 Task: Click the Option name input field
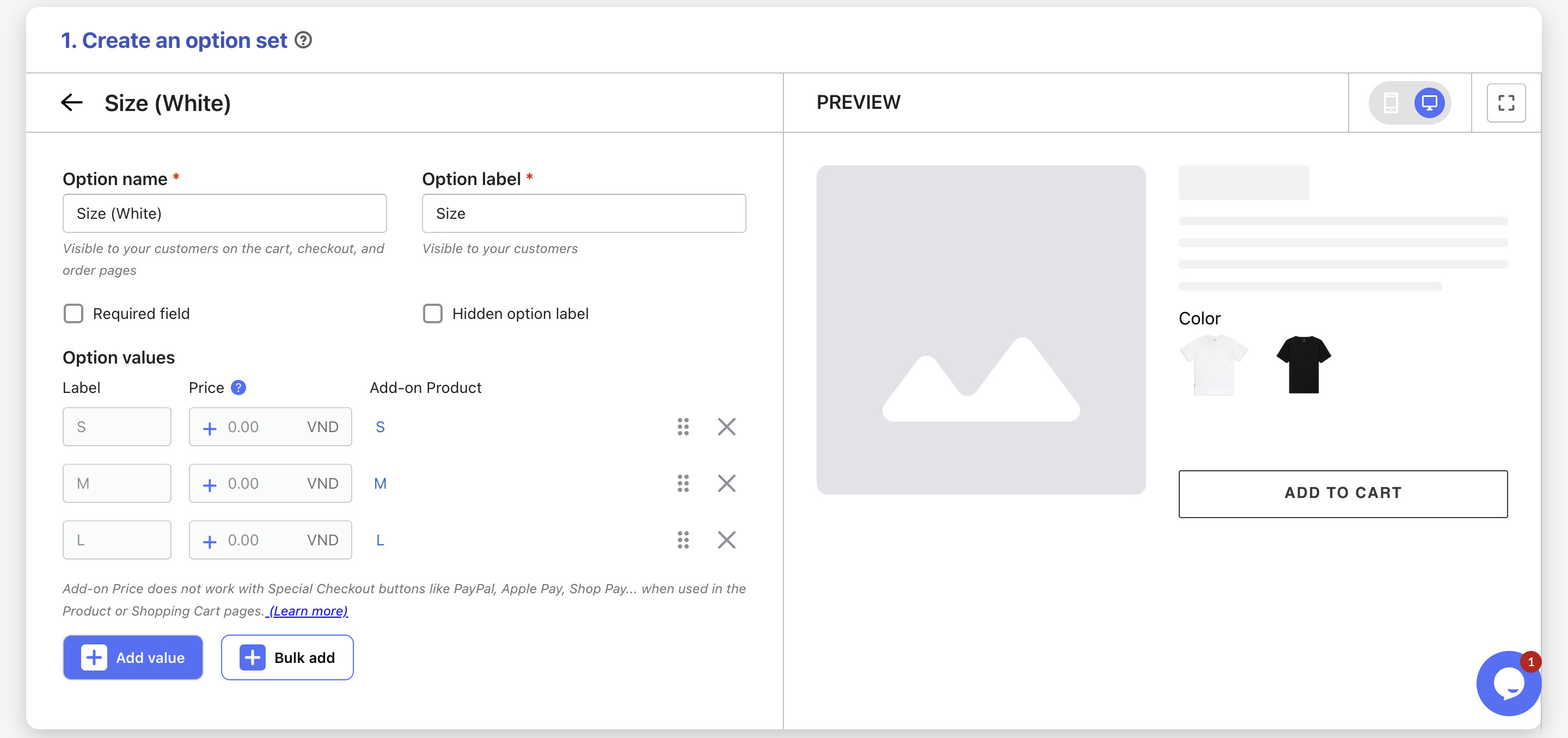coord(225,213)
